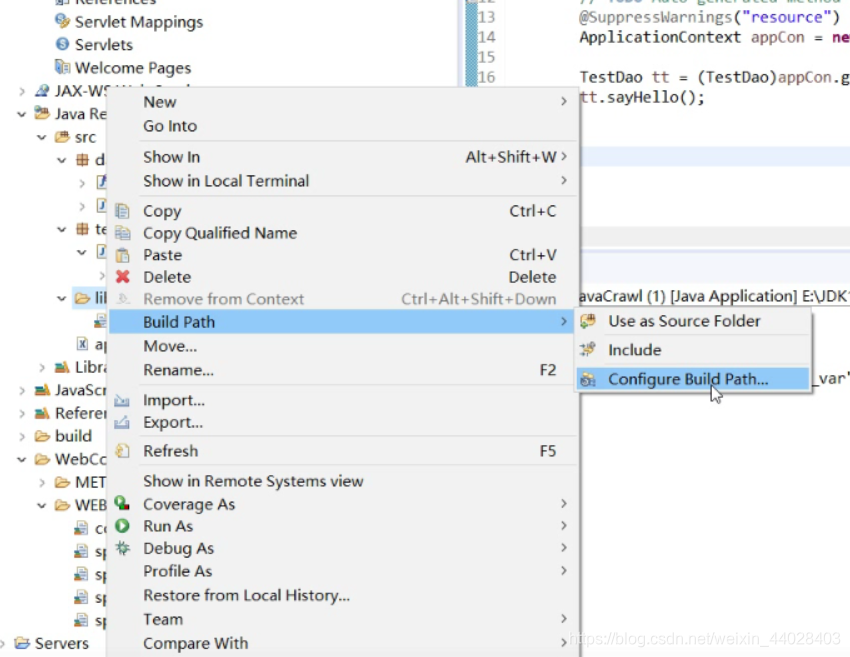Click the Include icon in submenu
The width and height of the screenshot is (850, 657).
click(x=588, y=350)
